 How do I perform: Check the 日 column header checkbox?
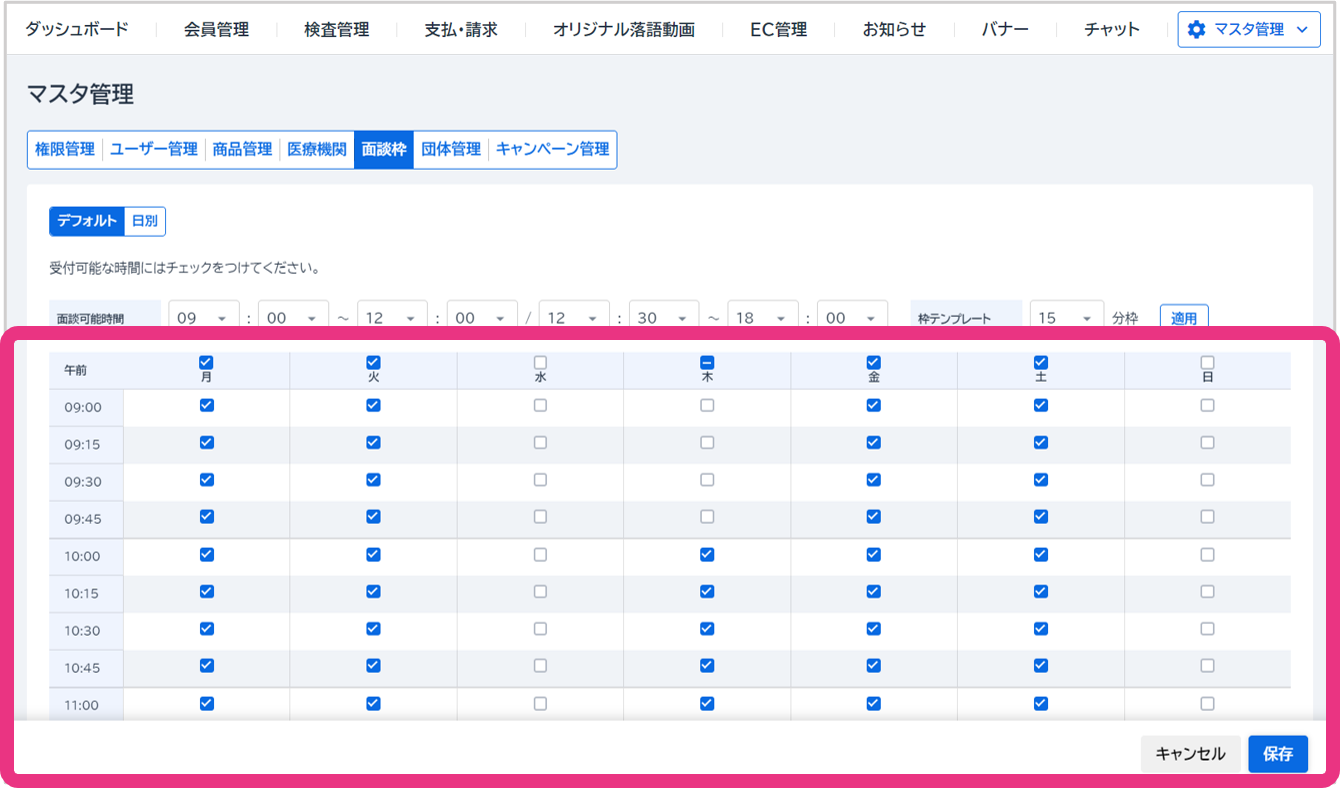click(1207, 362)
